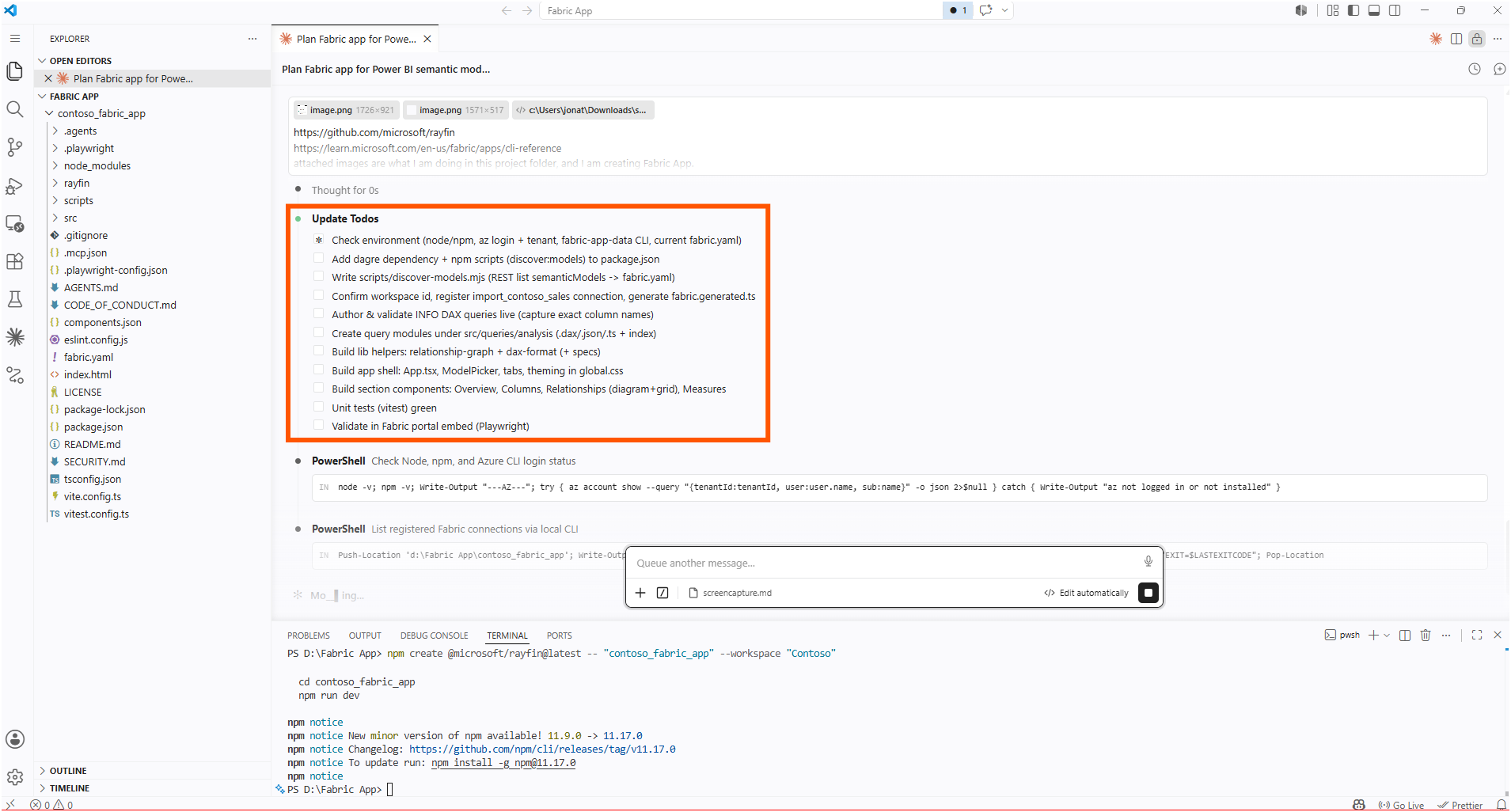Image resolution: width=1511 pixels, height=812 pixels.
Task: Check 'Add dagre dependency' todo checkbox
Action: (x=318, y=258)
